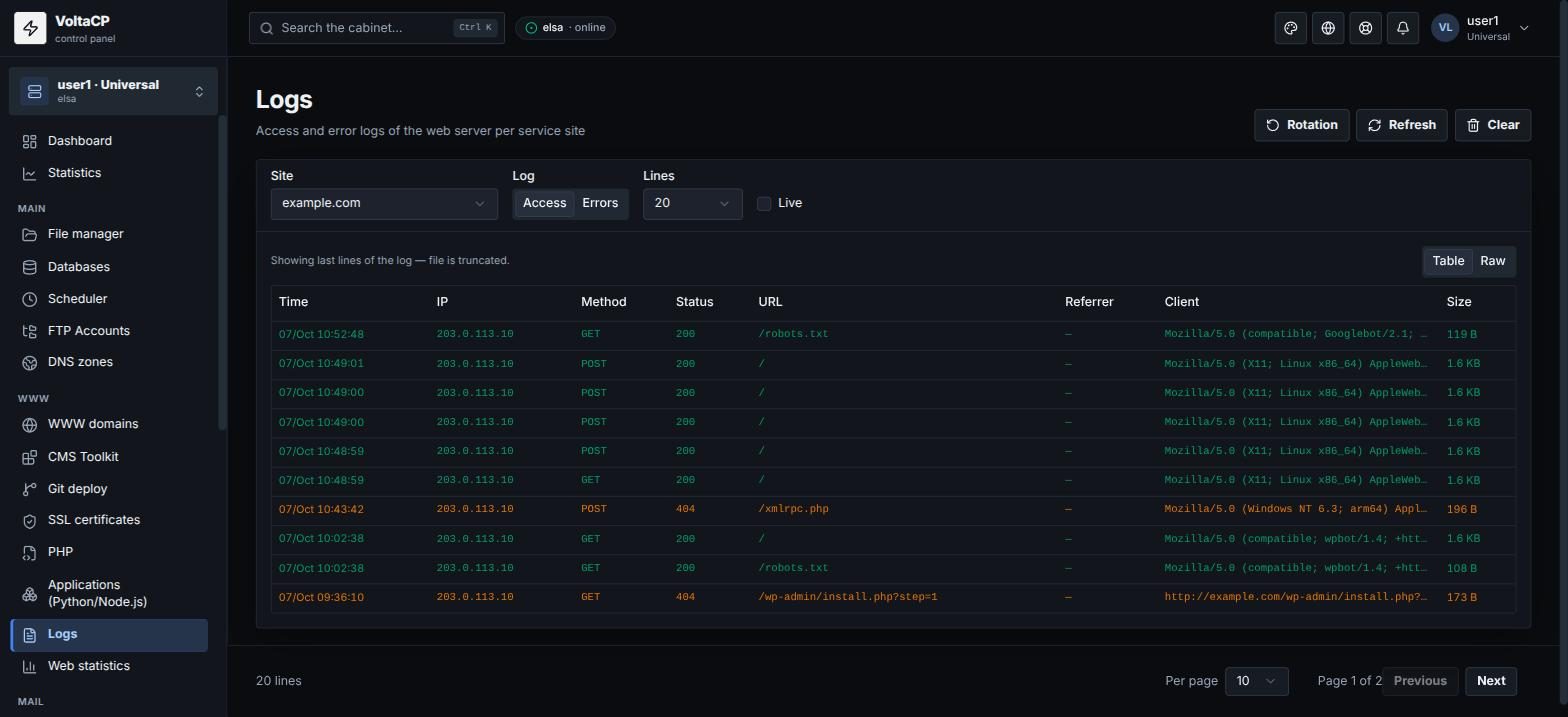Go to File manager
Screen dimensions: 1568x717
109,234
